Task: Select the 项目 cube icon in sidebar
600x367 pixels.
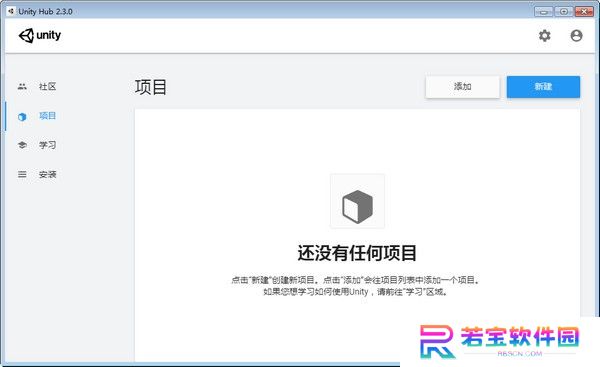Action: pyautogui.click(x=22, y=116)
